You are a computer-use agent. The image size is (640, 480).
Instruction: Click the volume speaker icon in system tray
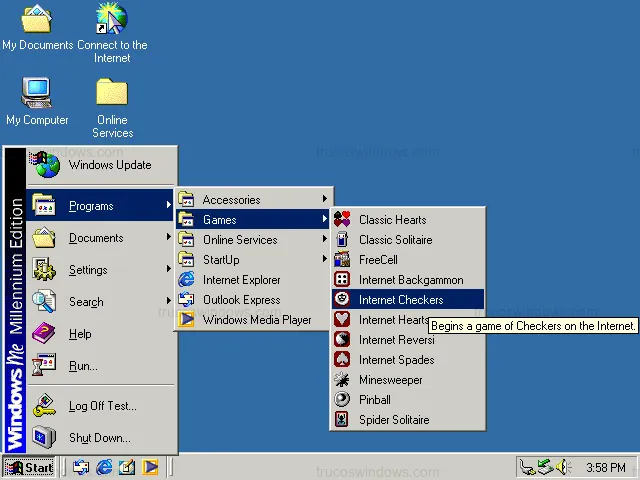(563, 467)
